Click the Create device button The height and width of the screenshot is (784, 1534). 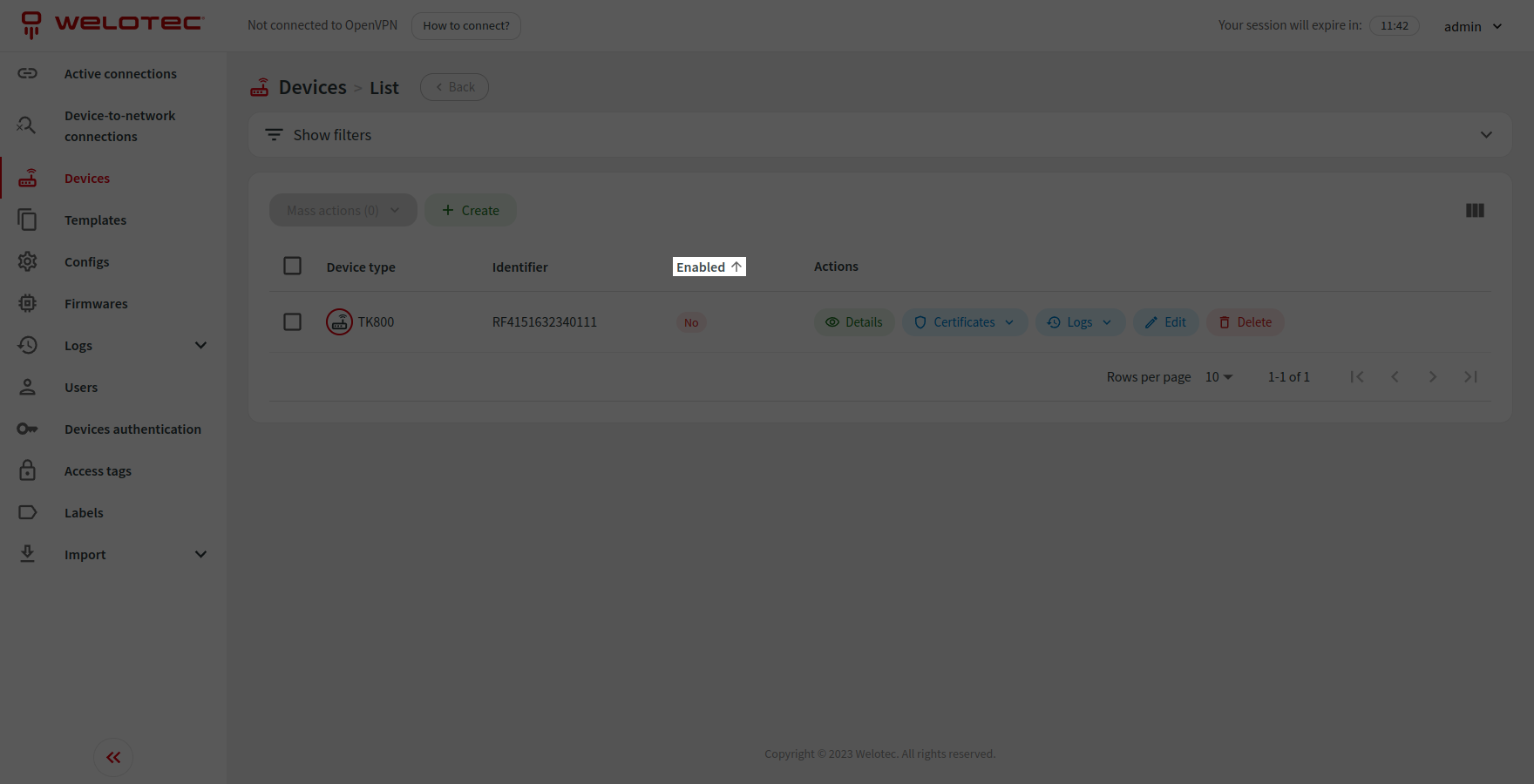471,211
